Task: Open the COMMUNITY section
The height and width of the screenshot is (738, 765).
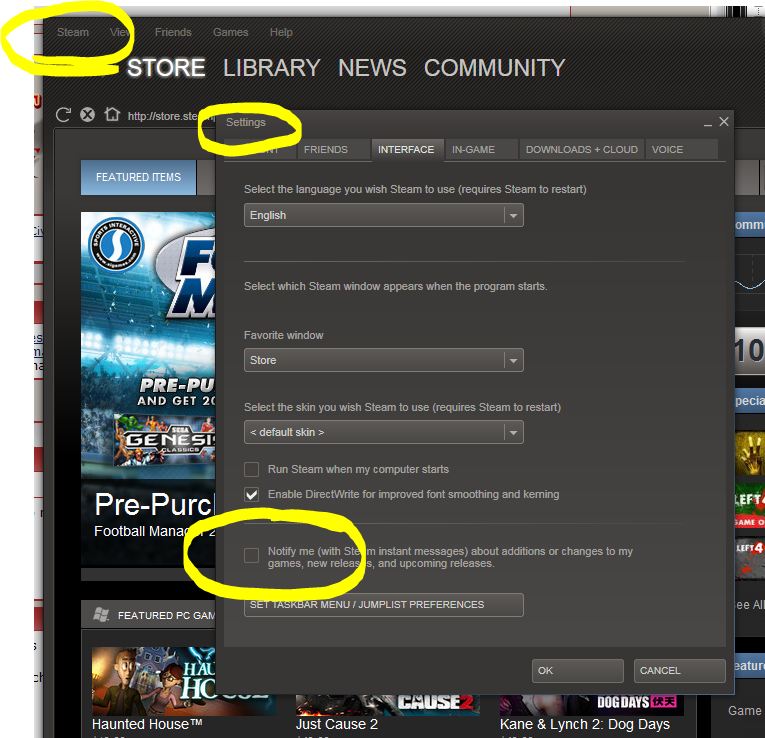Action: (494, 67)
